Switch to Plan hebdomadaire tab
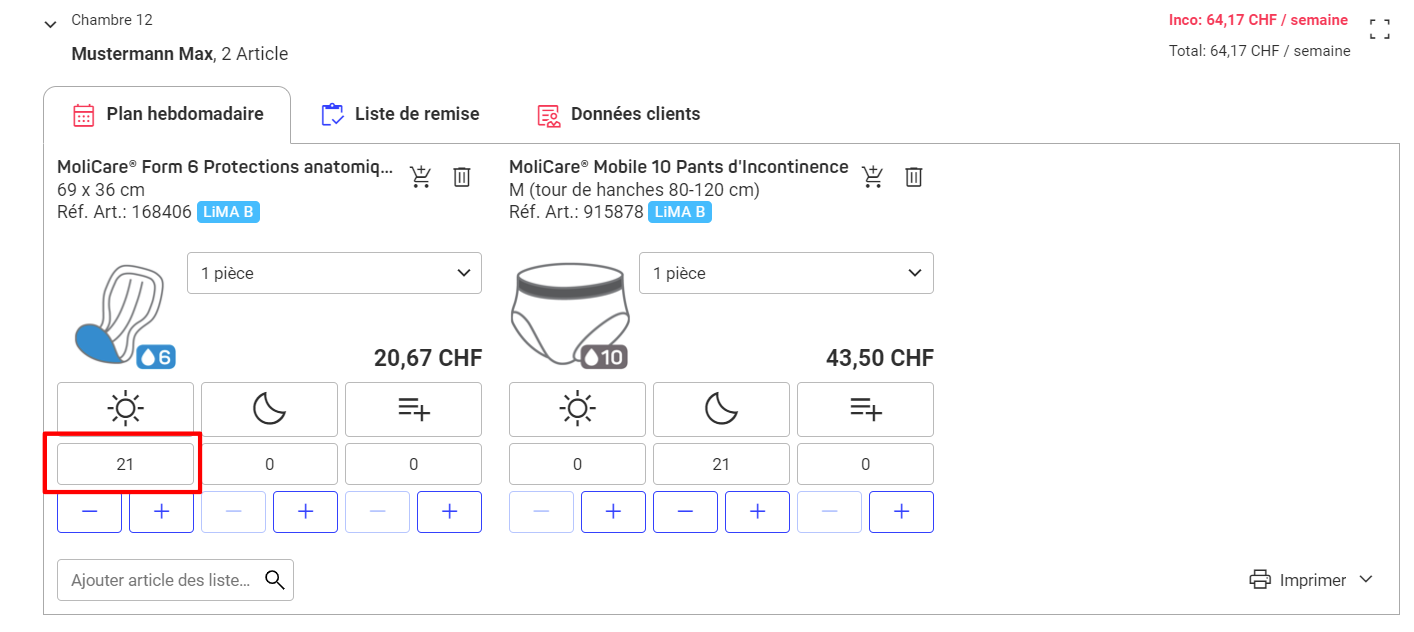 (167, 114)
